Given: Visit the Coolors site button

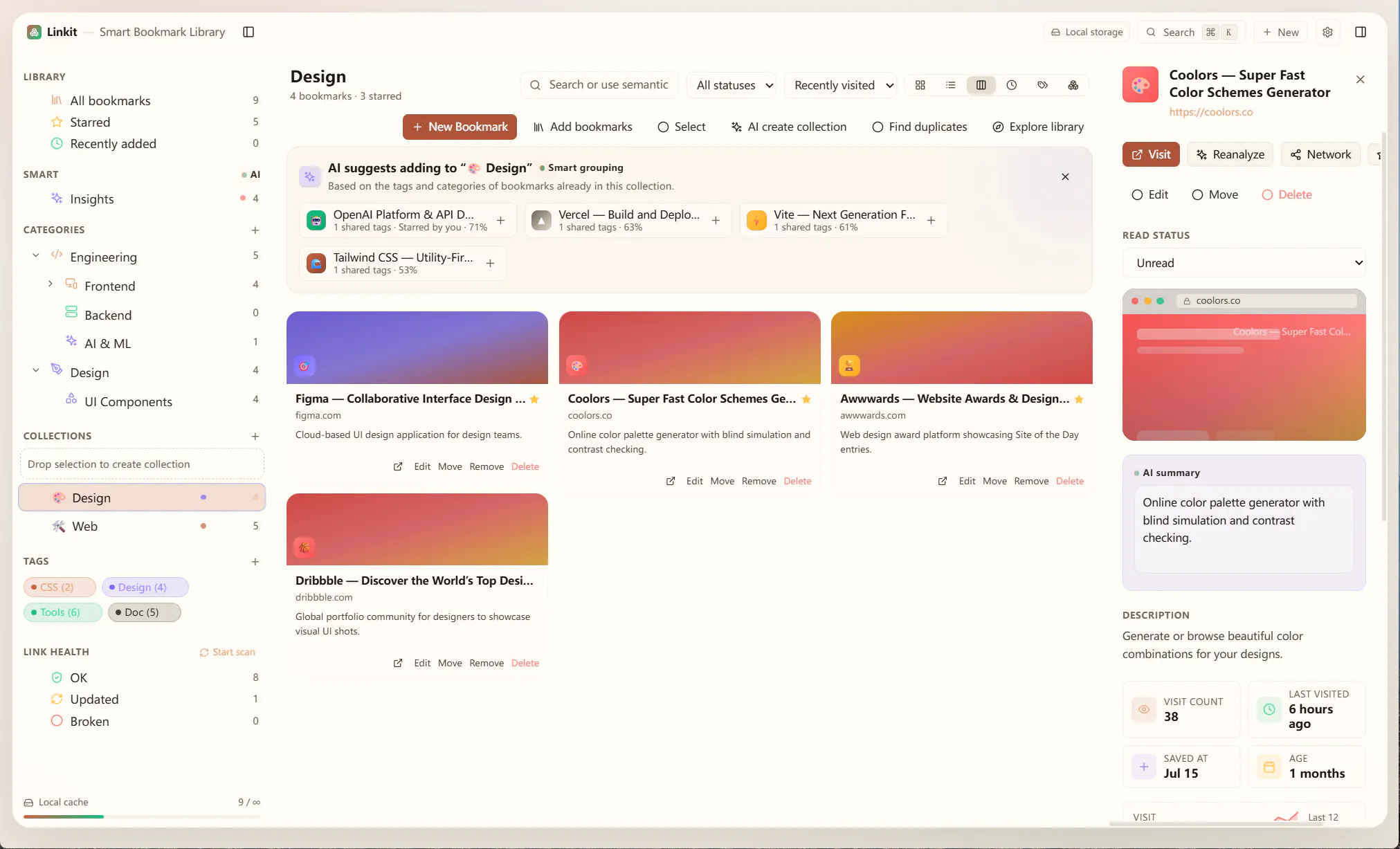Looking at the screenshot, I should pos(1151,154).
